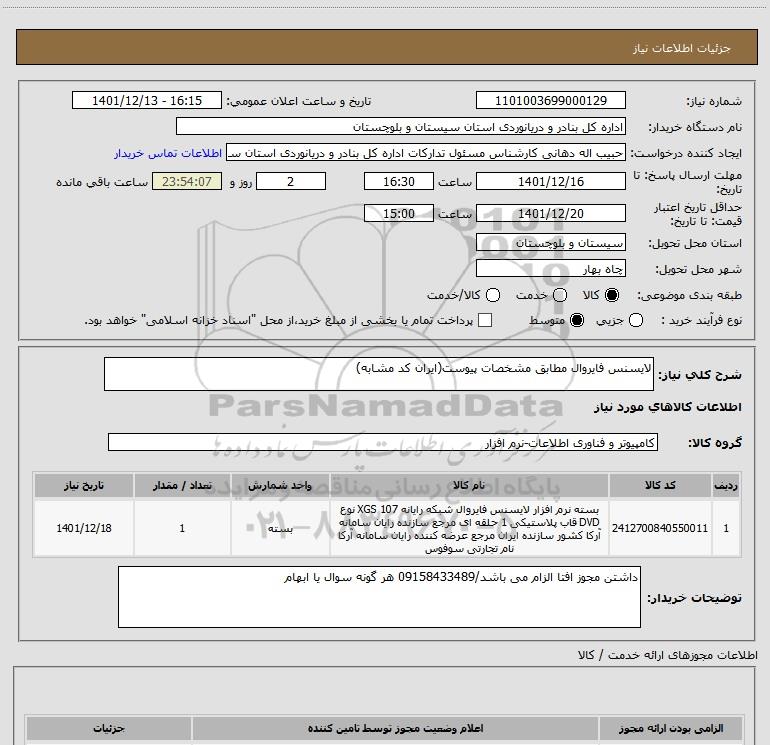Viewport: 770px width, 745px height.
Task: Click the product name cell mentioning XGS 107
Action: point(469,528)
